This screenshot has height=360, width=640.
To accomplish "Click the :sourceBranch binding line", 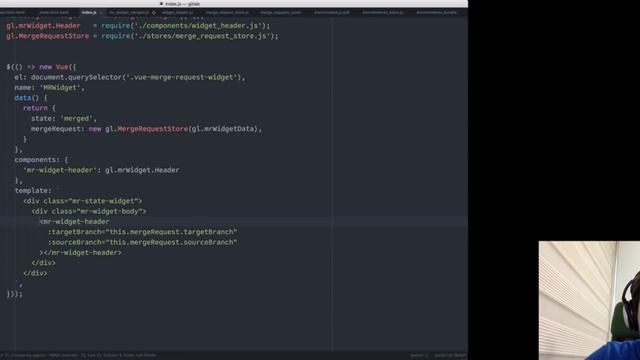I will (142, 242).
